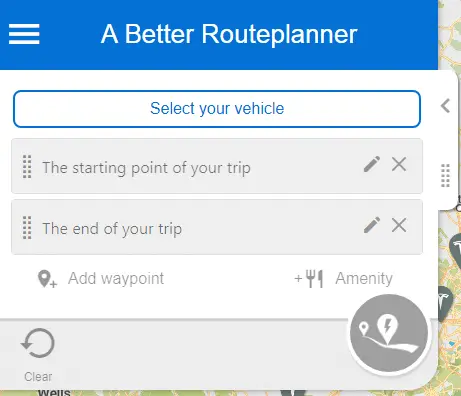
Task: Click the Amenity fork and knife icon
Action: (309, 279)
